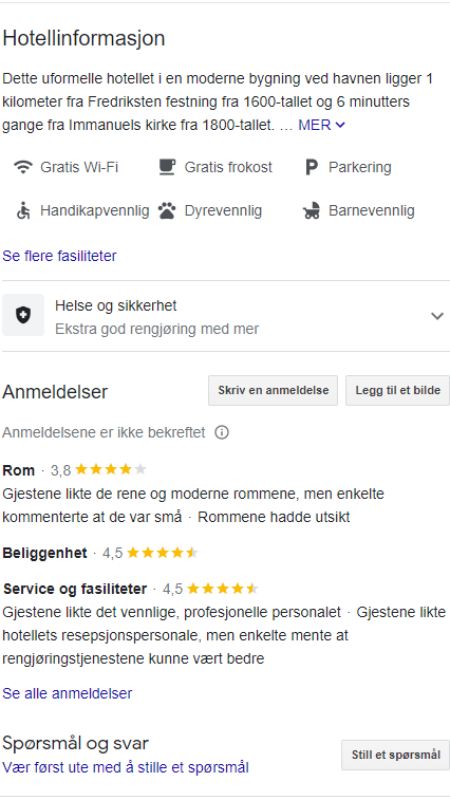Viewport: 450px width, 800px height.
Task: Select the Beliggenhet rating heading
Action: [x=45, y=553]
